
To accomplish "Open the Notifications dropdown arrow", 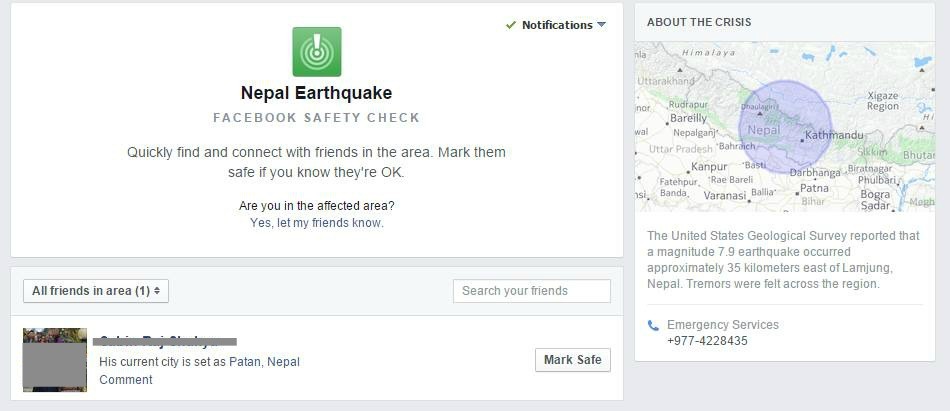I will point(602,25).
